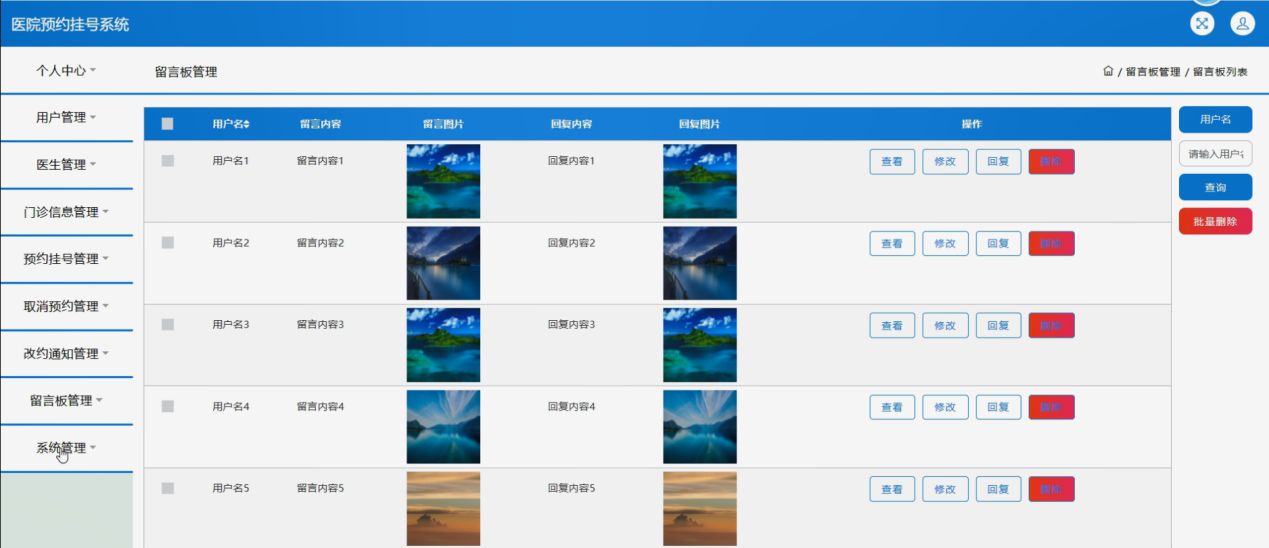This screenshot has height=548, width=1269.
Task: Click the 回复图片 column header
Action: pyautogui.click(x=699, y=124)
